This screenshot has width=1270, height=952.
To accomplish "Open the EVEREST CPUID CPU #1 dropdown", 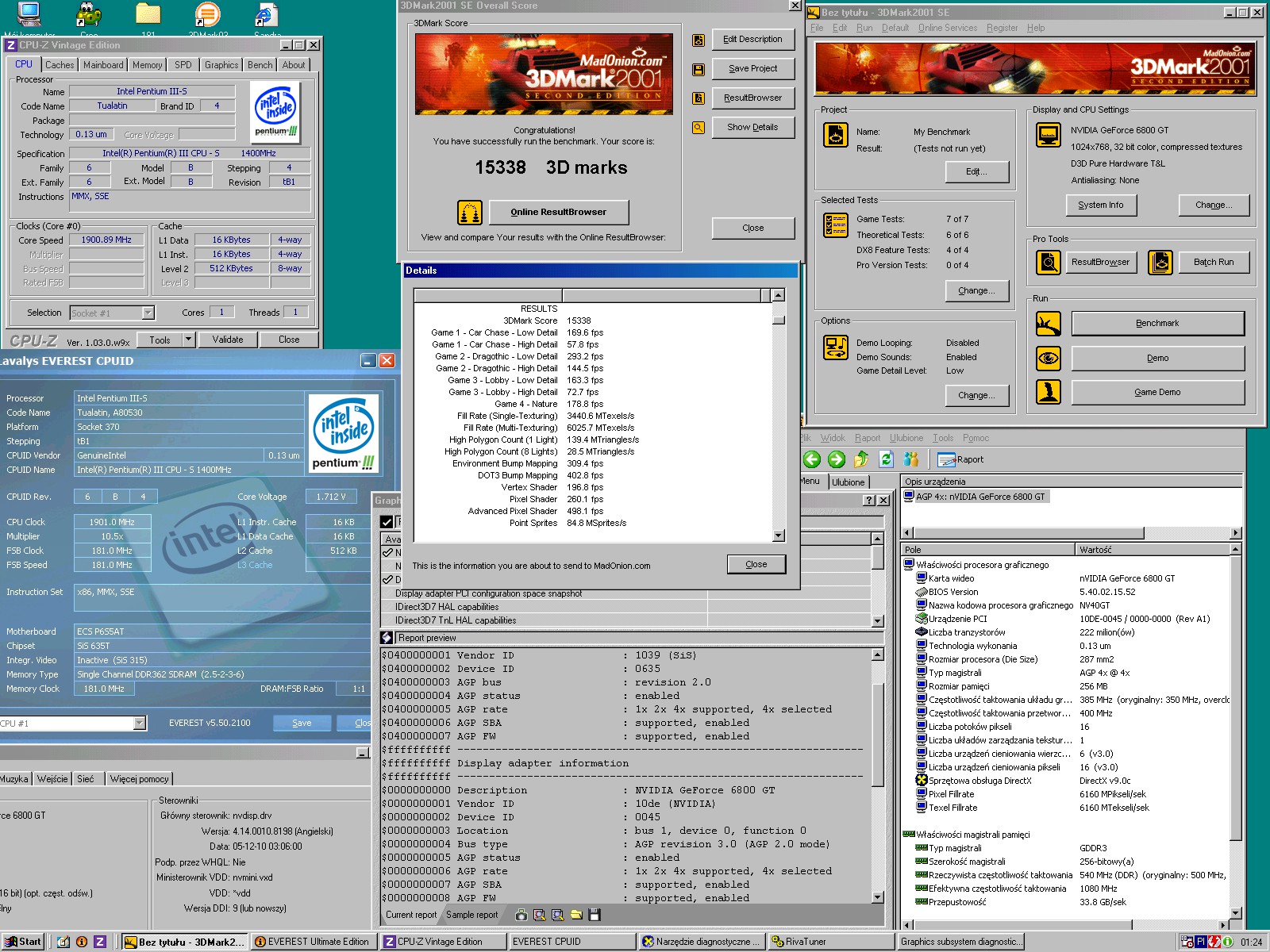I will coord(140,723).
